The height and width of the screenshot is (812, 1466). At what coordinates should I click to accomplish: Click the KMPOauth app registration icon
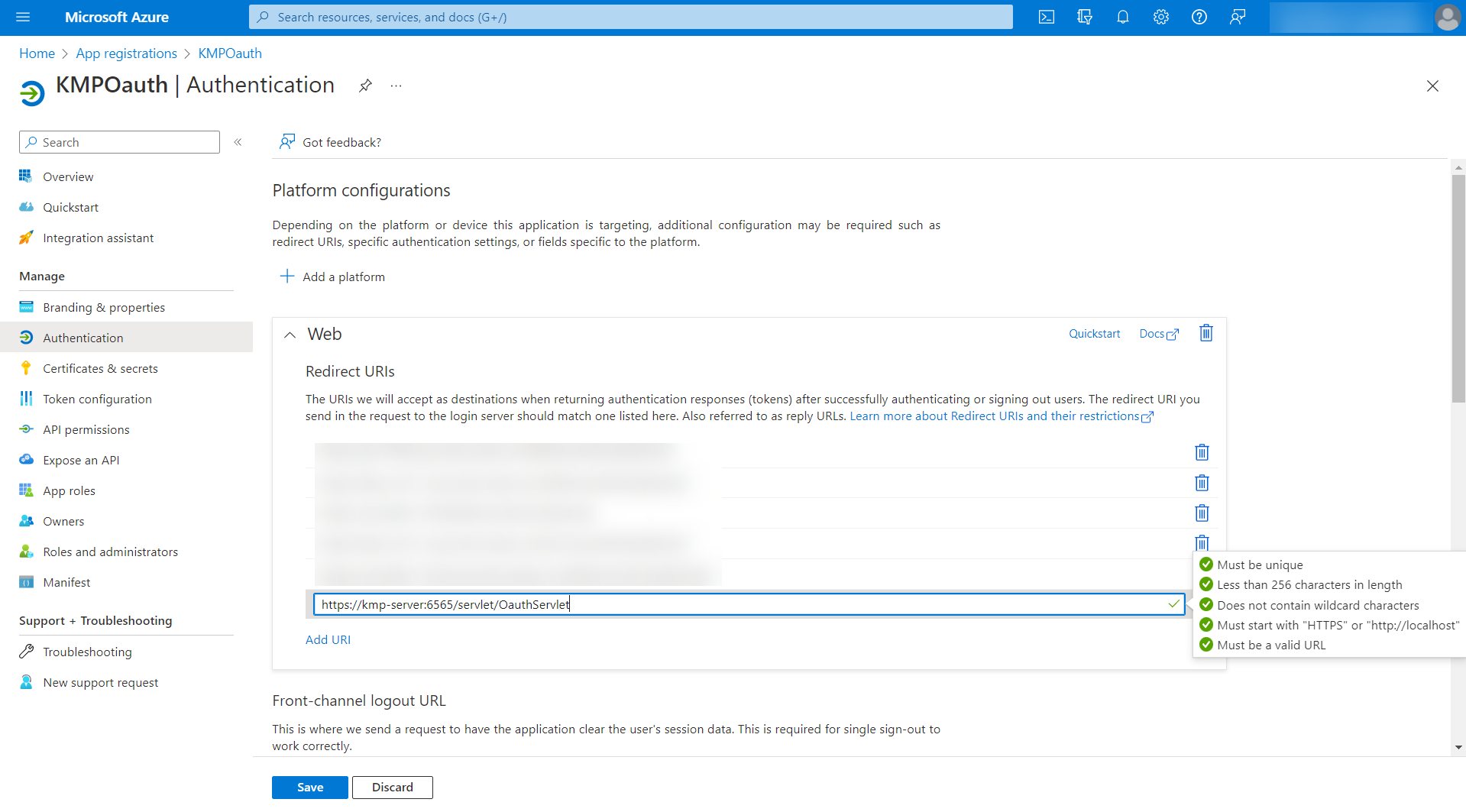[x=32, y=93]
